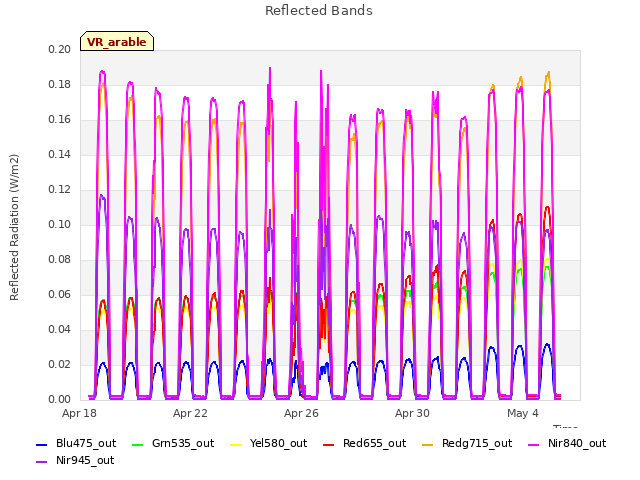640x480 pixels.
Task: Click the orange Redg715_out legend swatch
Action: coord(428,444)
